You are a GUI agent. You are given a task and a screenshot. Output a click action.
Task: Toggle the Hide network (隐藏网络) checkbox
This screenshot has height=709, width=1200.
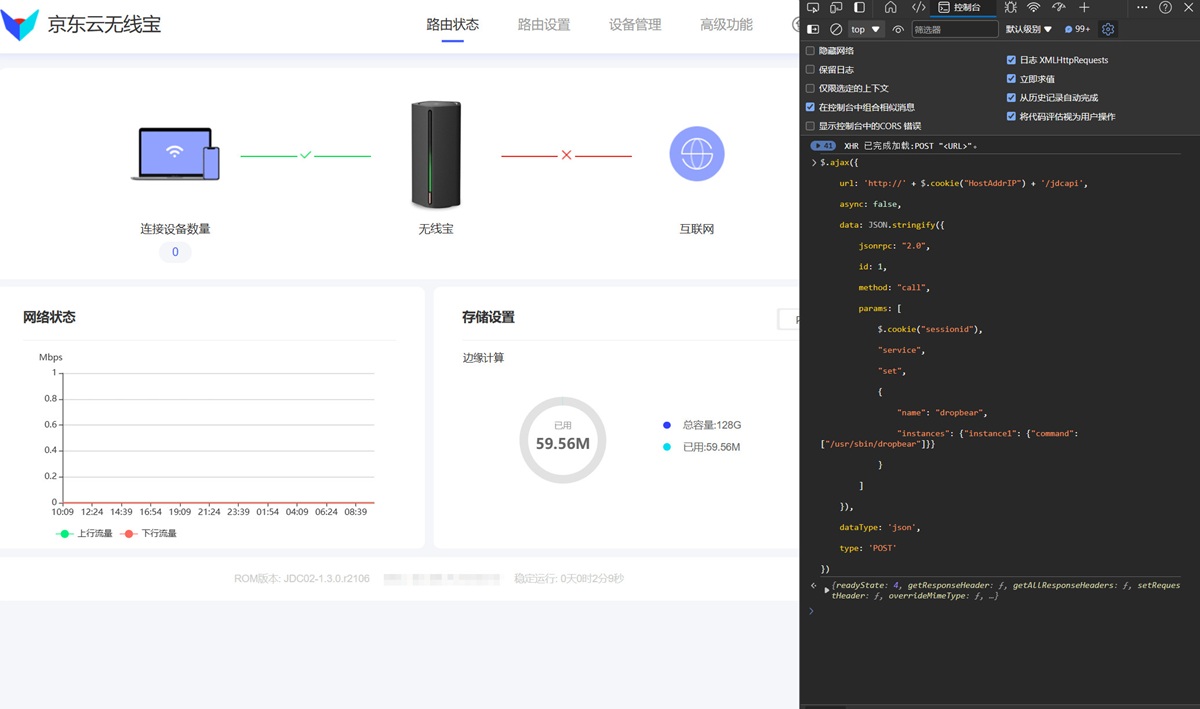tap(810, 51)
